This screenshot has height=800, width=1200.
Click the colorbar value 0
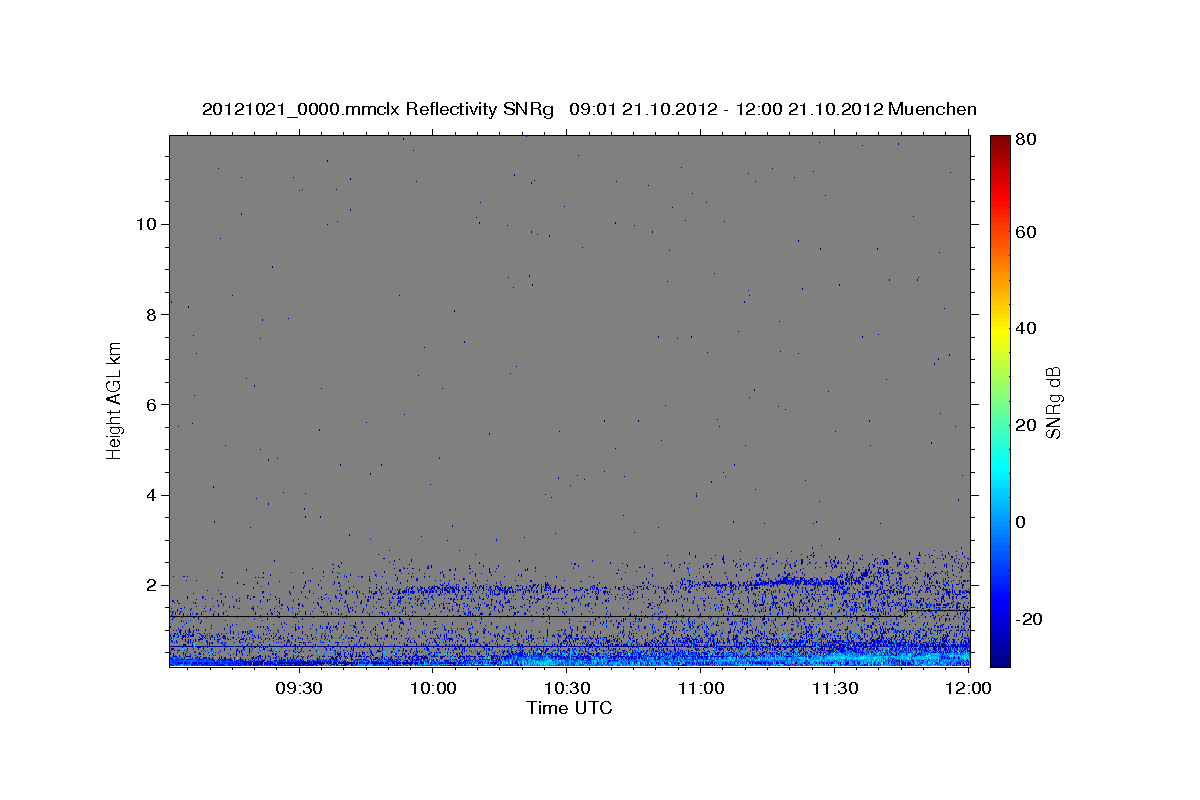point(1023,522)
